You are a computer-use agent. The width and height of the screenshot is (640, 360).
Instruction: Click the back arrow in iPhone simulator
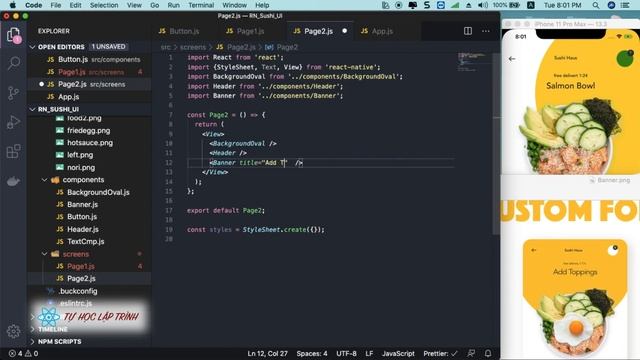512,59
